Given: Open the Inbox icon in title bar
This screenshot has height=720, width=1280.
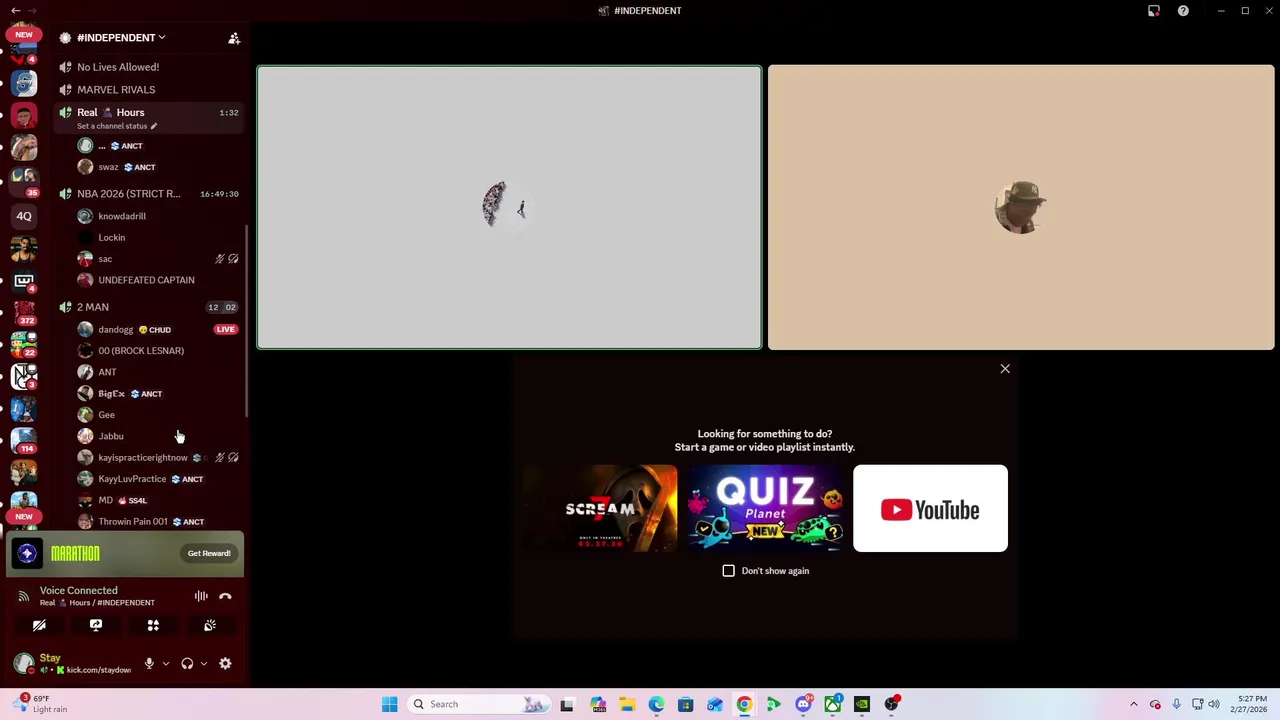Looking at the screenshot, I should tap(1154, 11).
